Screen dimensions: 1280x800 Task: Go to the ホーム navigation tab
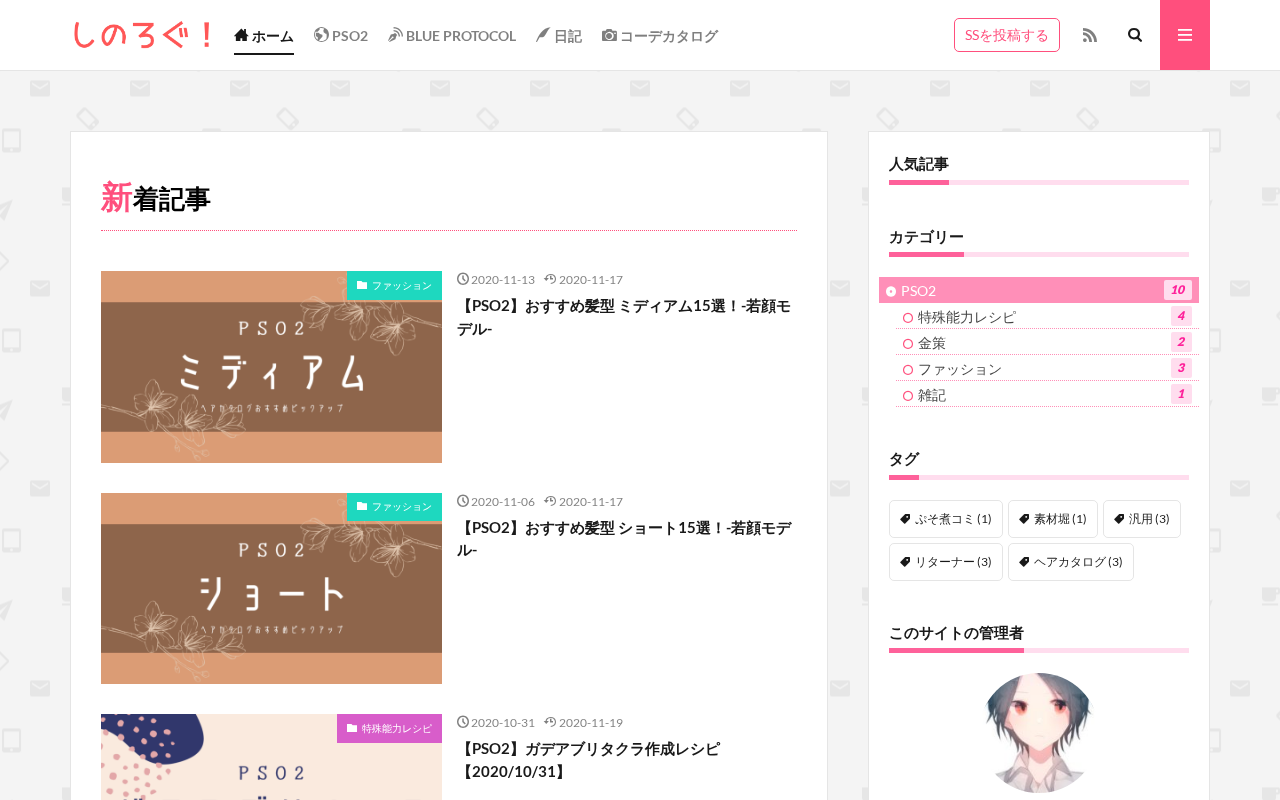tap(264, 36)
